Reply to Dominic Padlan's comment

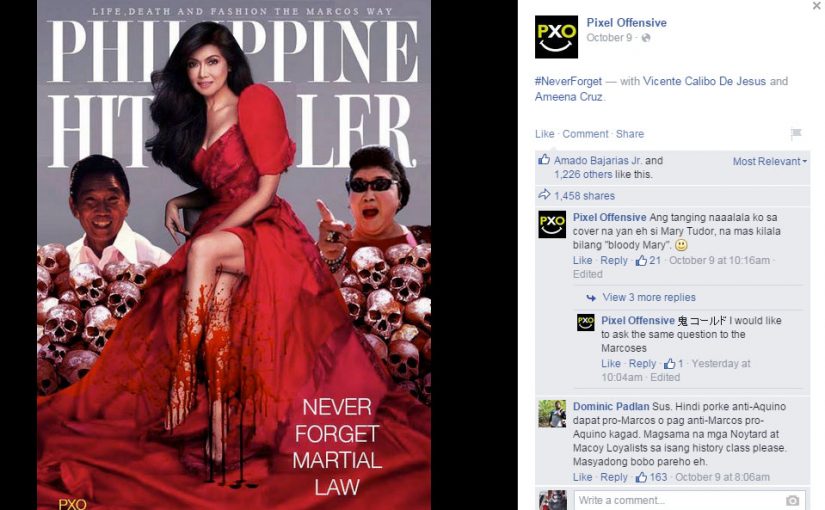pos(613,477)
